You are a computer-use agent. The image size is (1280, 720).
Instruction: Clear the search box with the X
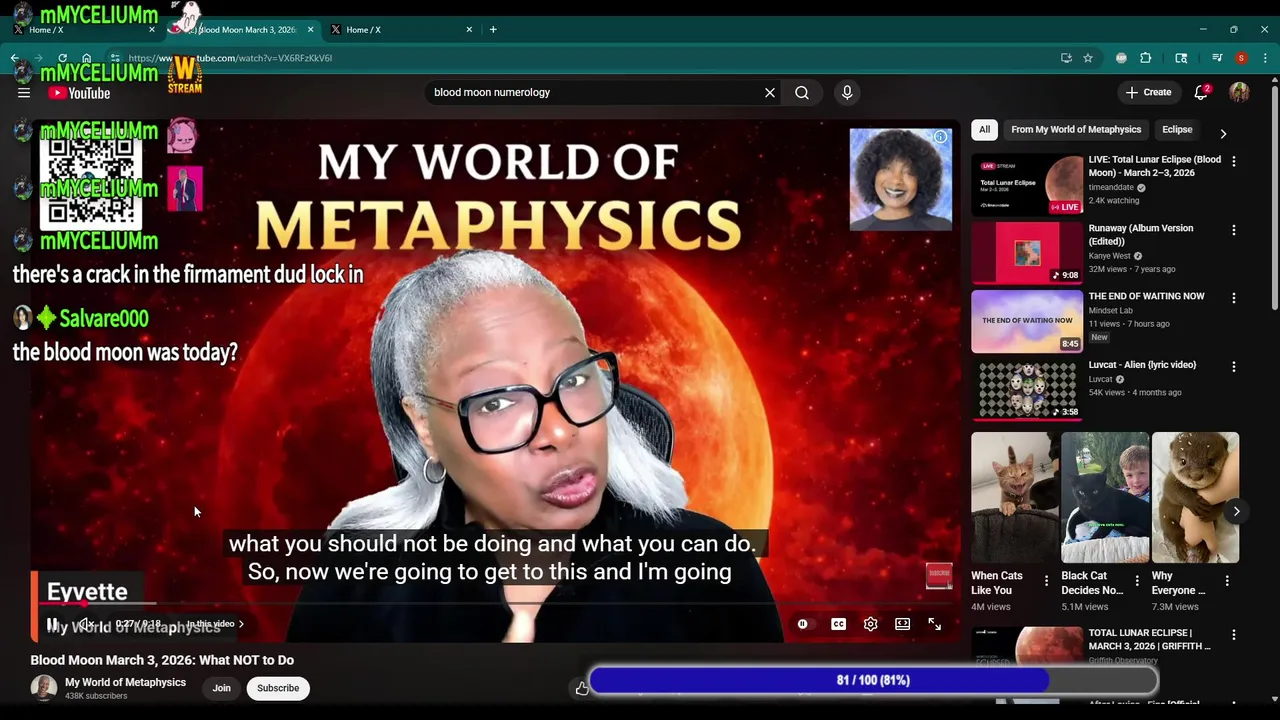click(x=770, y=92)
